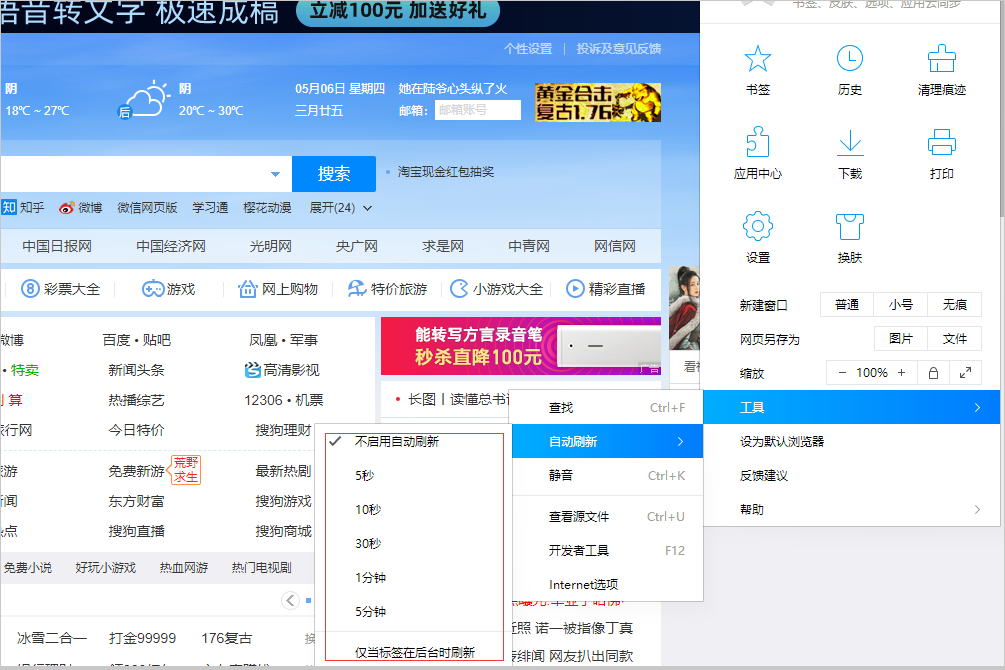Select 5分钟 auto refresh interval
Screen dimensions: 1005x670
tap(415, 611)
